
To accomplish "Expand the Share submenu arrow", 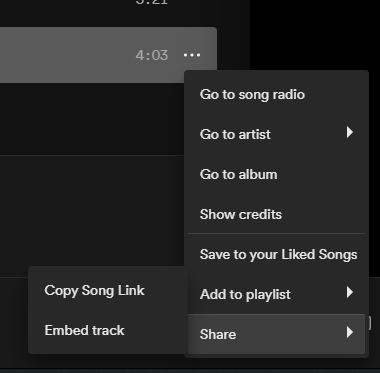I will coord(349,332).
